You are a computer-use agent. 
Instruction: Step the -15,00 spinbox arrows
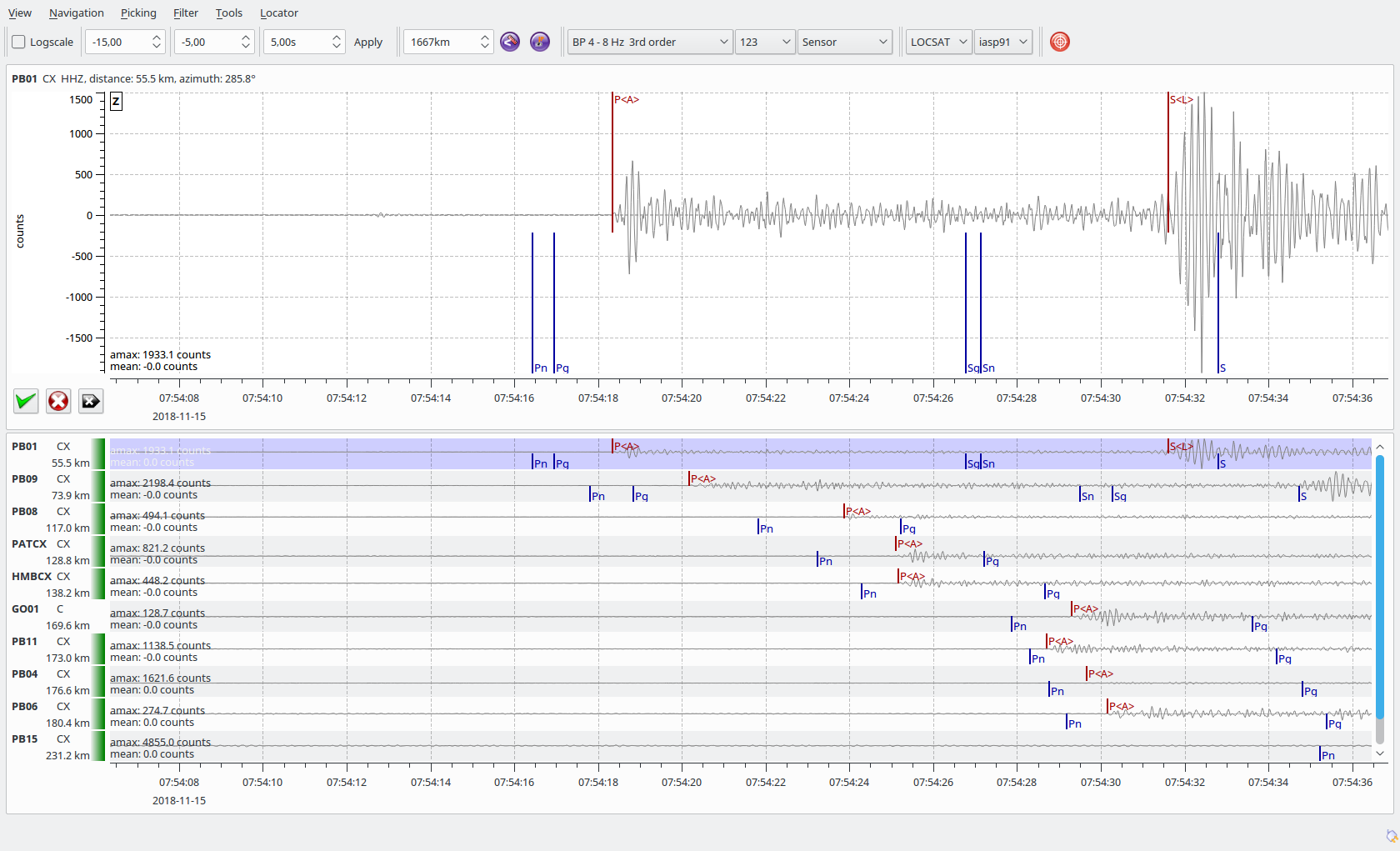[x=157, y=42]
